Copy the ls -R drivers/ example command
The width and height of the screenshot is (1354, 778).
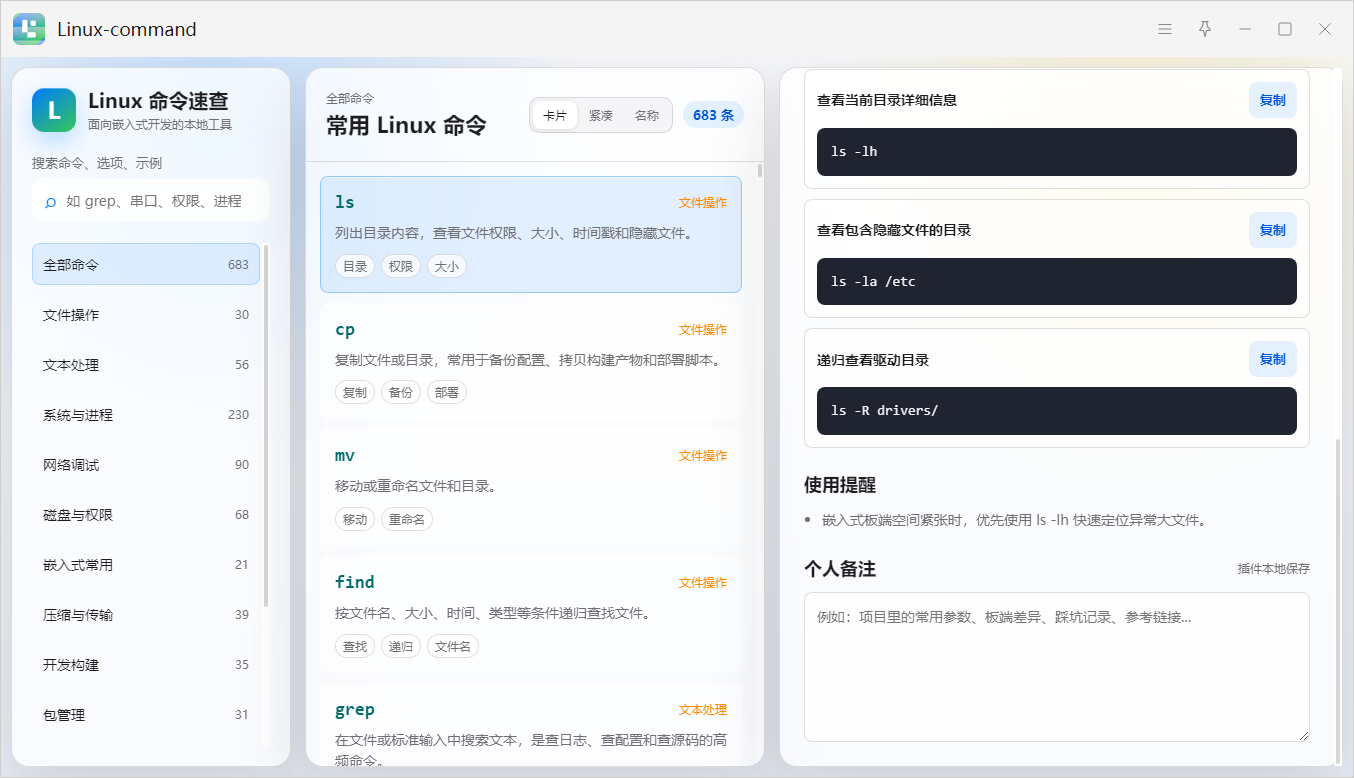point(1273,359)
